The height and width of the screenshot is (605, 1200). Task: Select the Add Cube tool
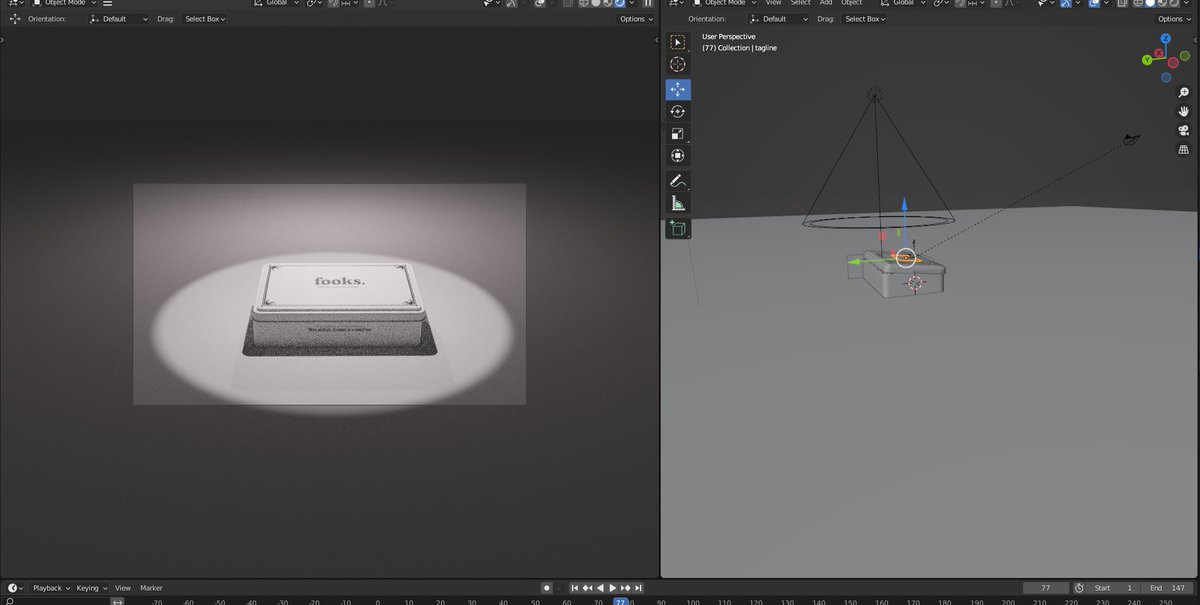click(678, 228)
